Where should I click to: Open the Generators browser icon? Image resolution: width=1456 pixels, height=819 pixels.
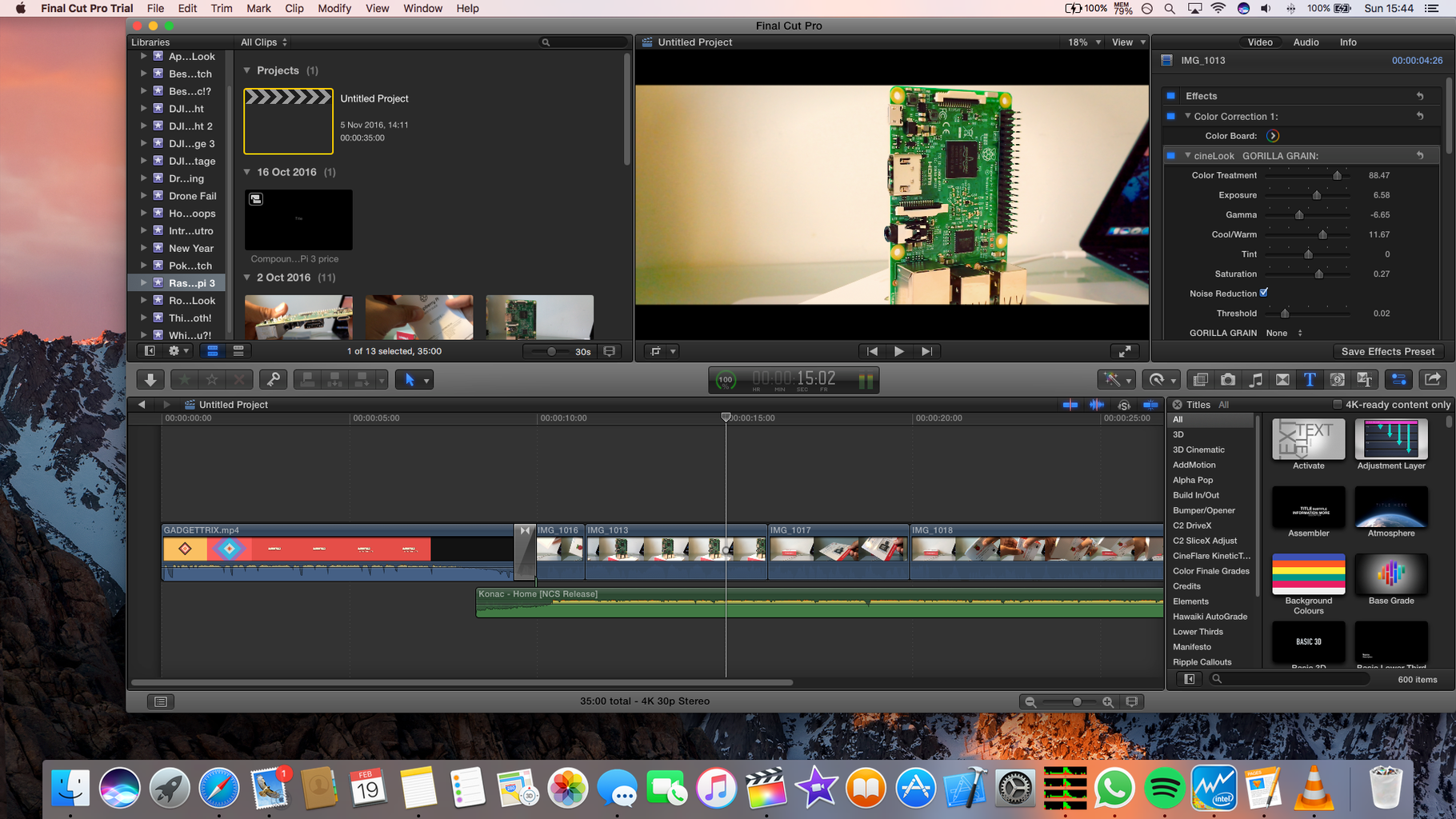tap(1338, 379)
